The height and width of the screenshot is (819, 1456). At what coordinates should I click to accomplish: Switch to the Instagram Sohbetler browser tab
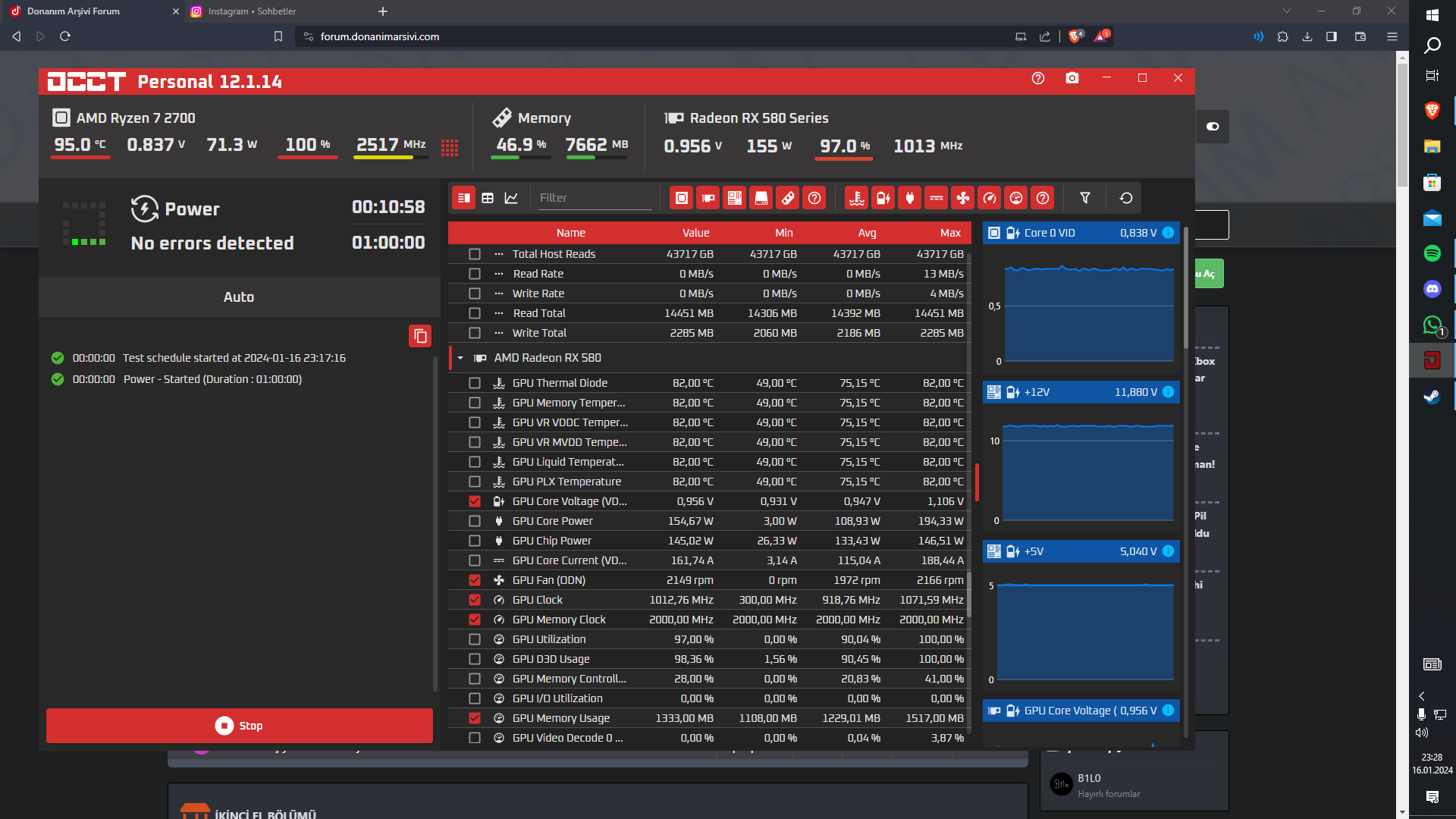click(253, 11)
